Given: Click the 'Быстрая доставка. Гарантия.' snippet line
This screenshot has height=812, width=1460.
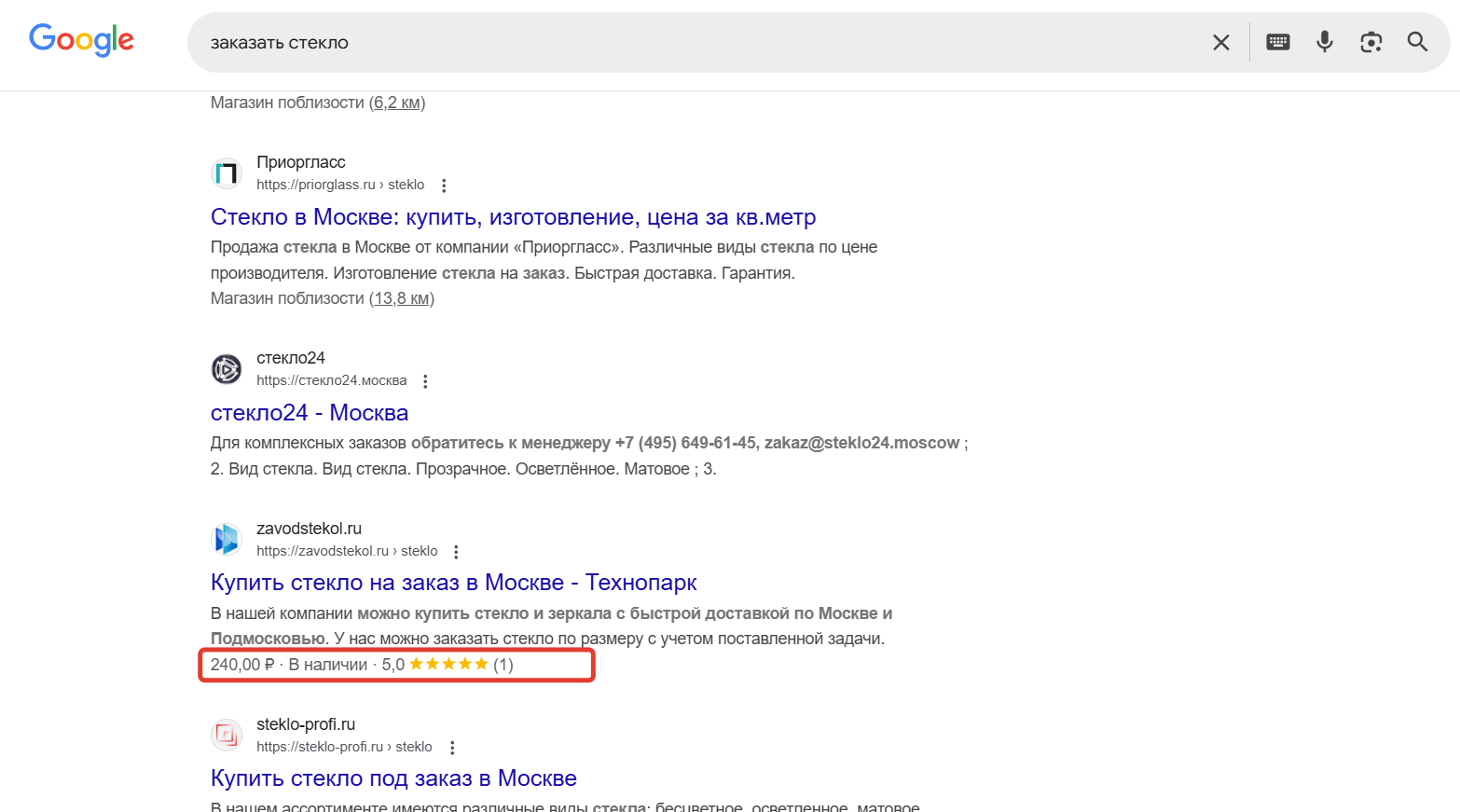Looking at the screenshot, I should point(503,273).
